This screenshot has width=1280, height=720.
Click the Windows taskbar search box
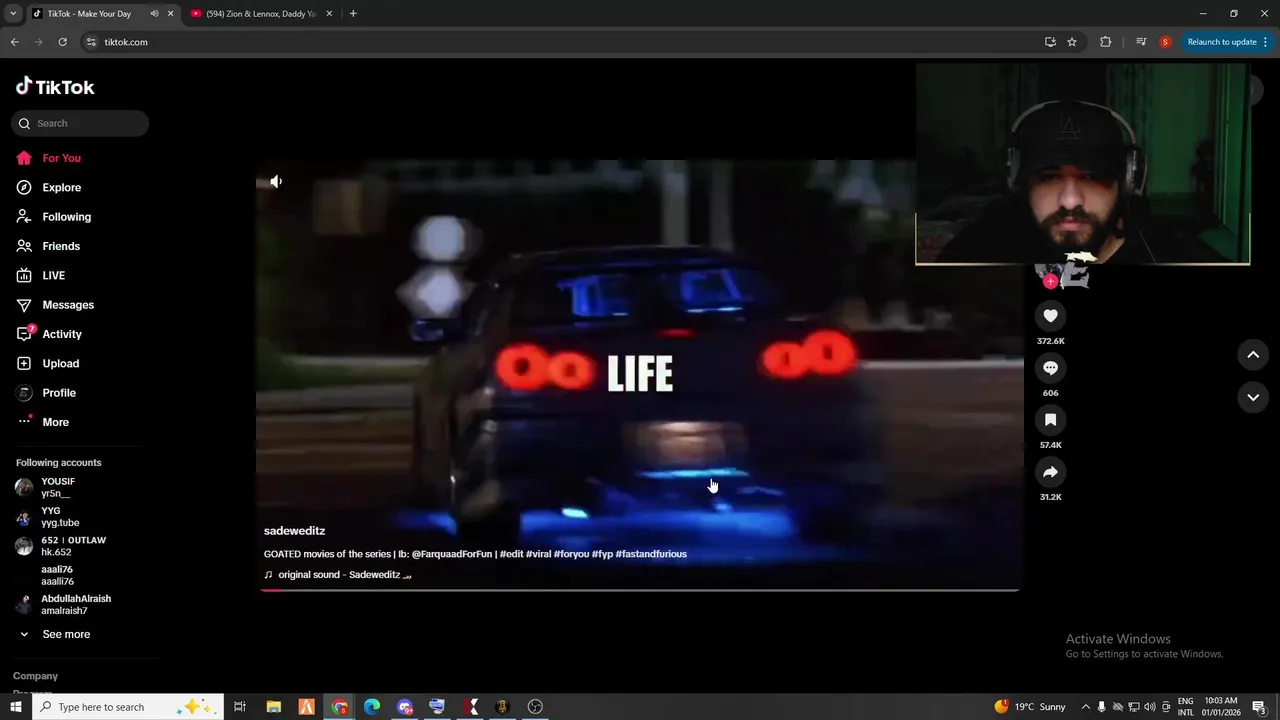(129, 707)
